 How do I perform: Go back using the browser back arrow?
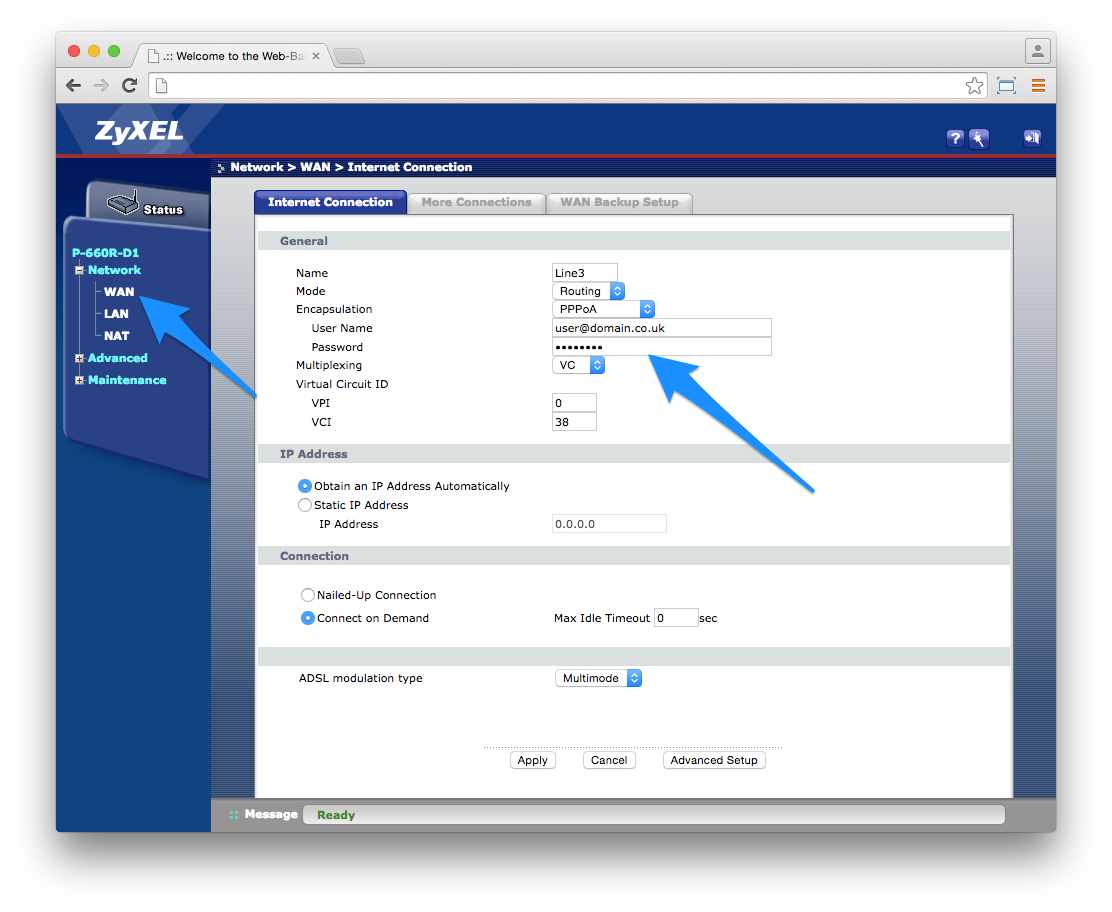(73, 85)
